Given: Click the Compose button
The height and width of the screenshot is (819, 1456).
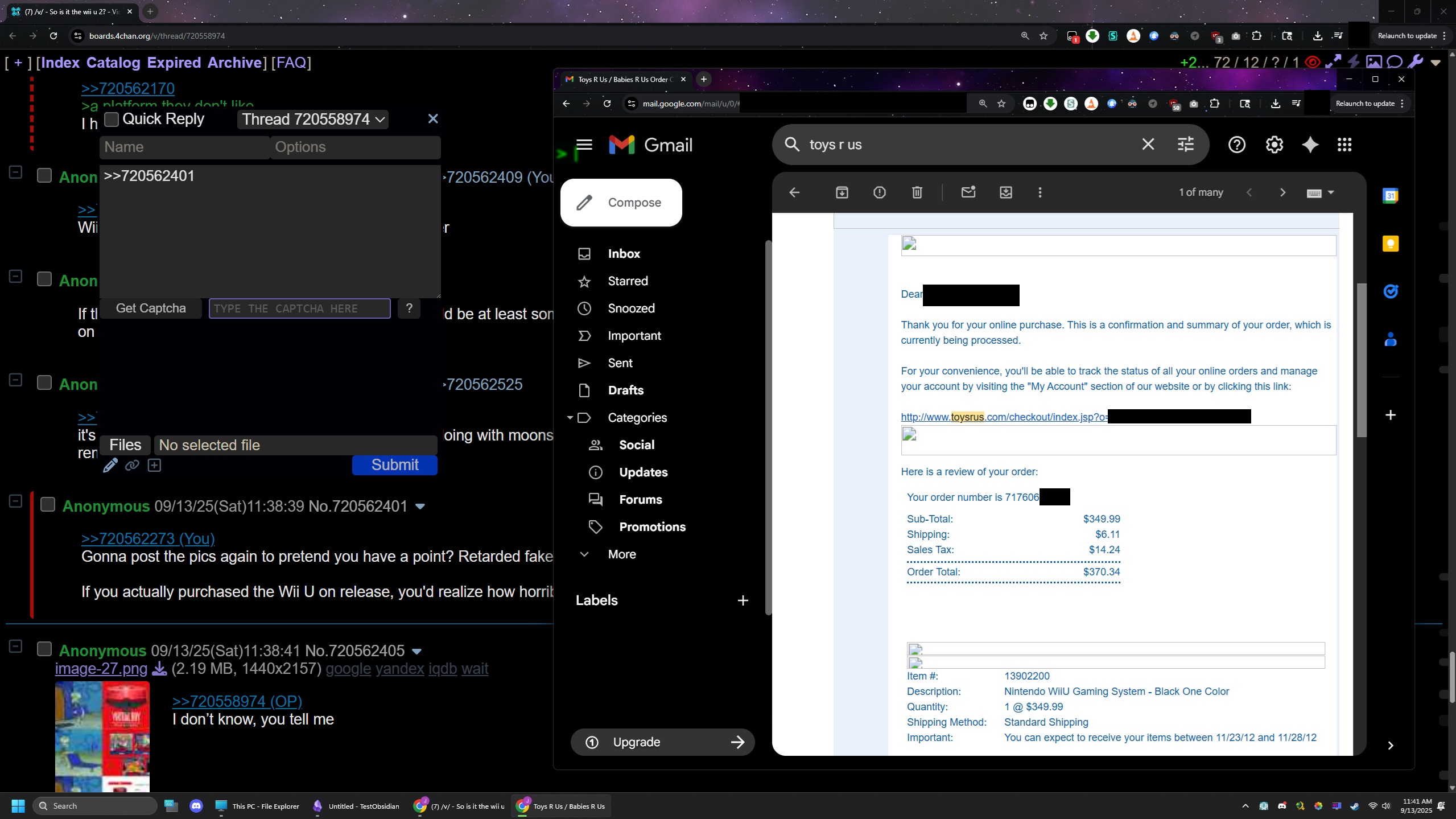Looking at the screenshot, I should 621,203.
